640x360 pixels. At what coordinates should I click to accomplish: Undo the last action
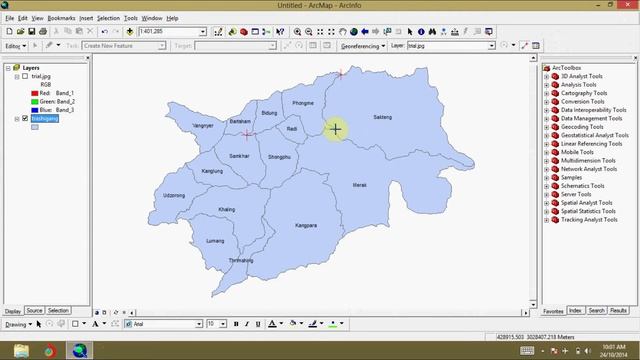[104, 31]
